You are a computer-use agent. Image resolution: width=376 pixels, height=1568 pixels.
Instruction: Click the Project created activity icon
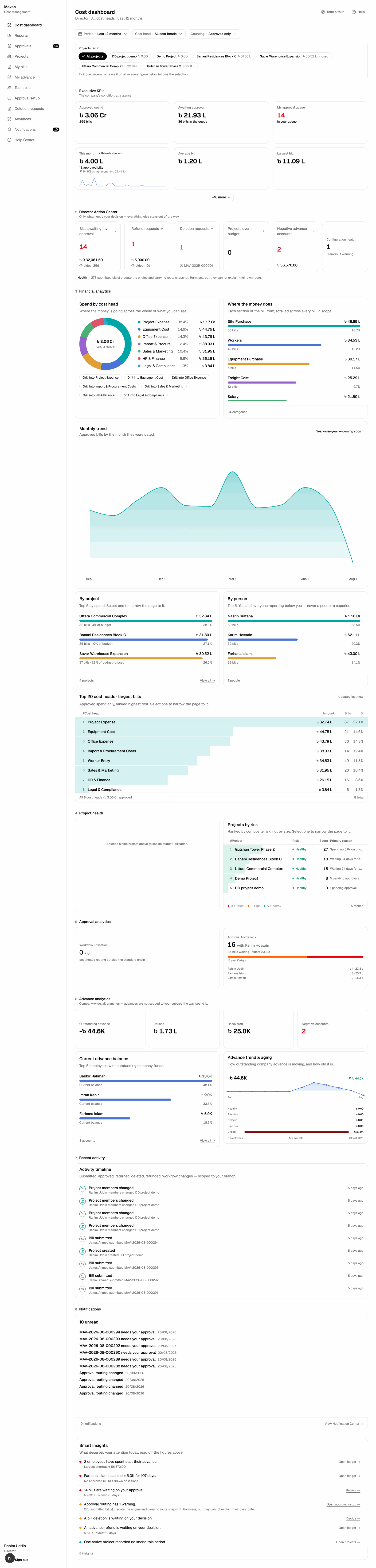82,1251
